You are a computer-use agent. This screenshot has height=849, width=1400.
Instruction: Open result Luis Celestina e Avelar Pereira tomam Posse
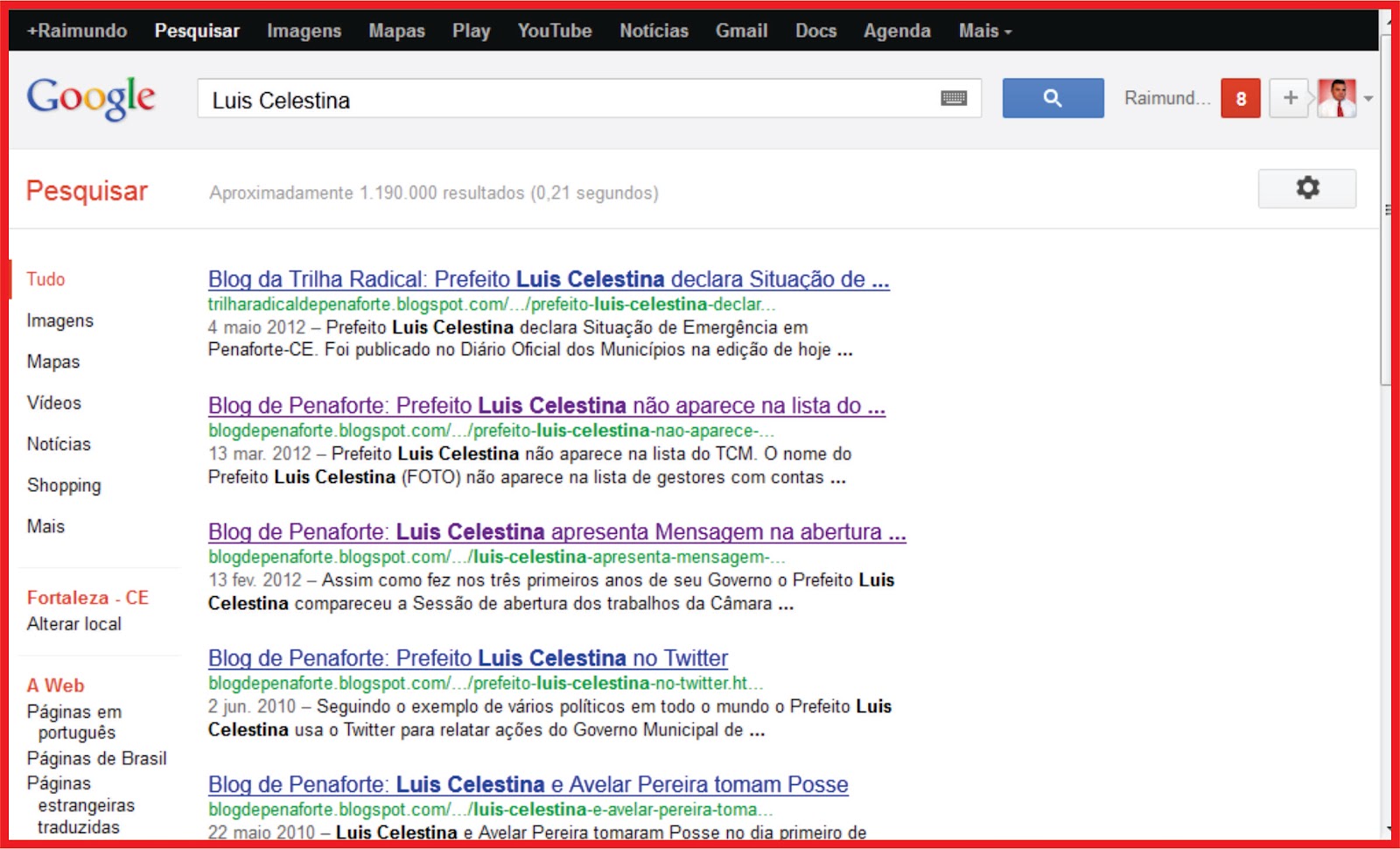pos(528,784)
